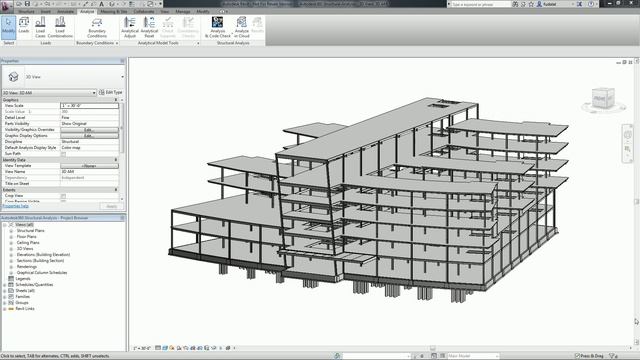Expand the Schedules/Quantities node
The width and height of the screenshot is (640, 360).
point(4,284)
